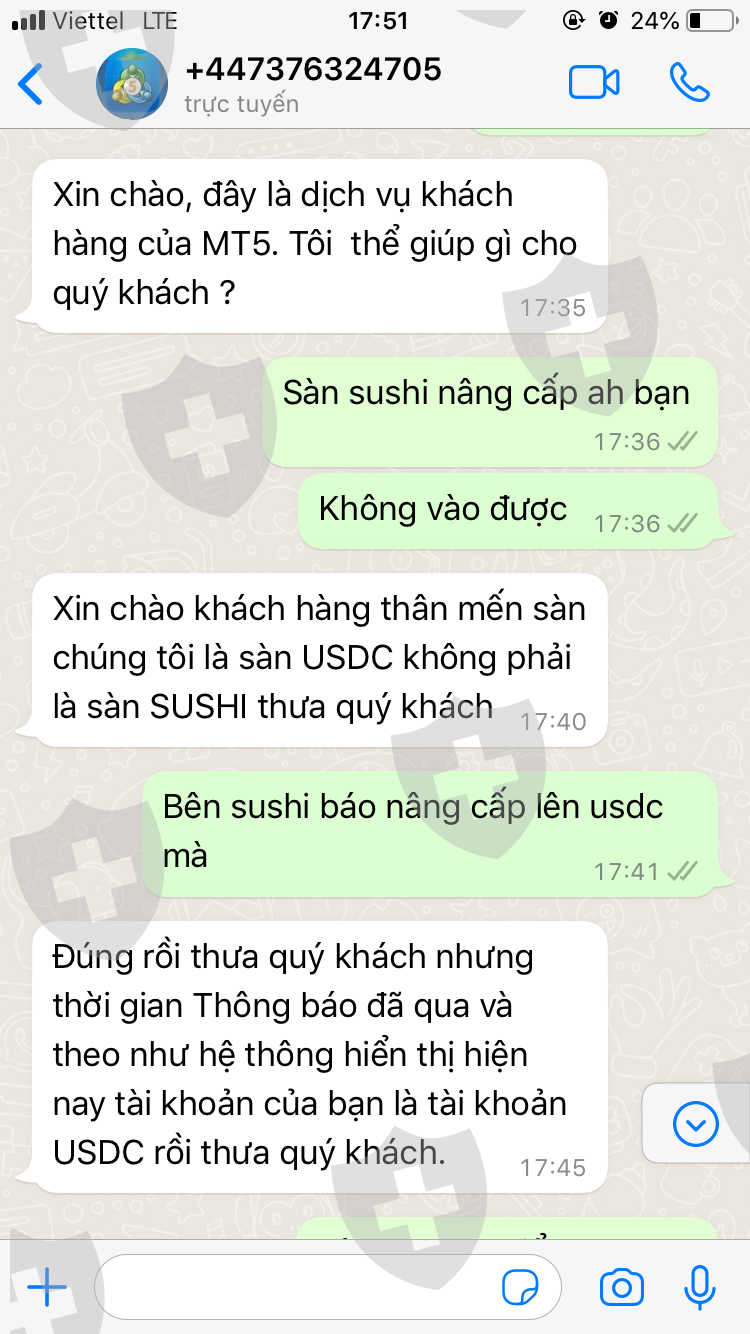The height and width of the screenshot is (1334, 750).
Task: Tap the microphone to record voice
Action: 700,1287
